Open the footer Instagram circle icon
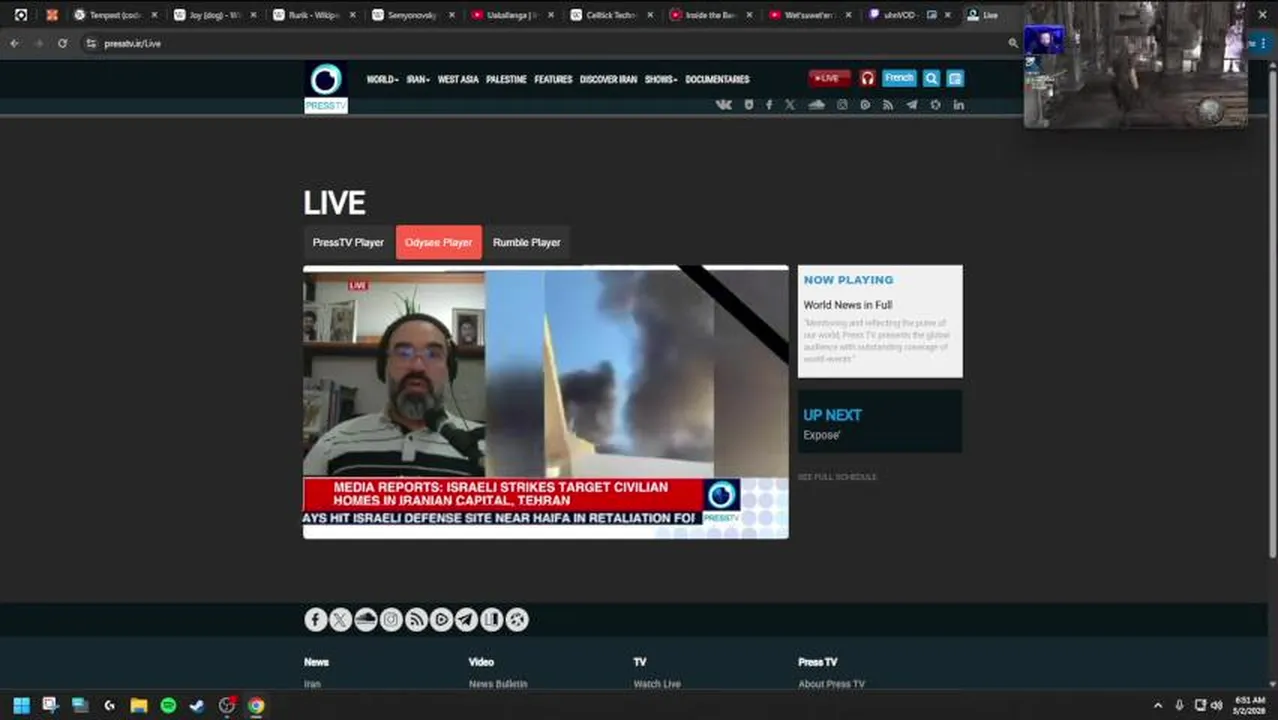 [391, 620]
